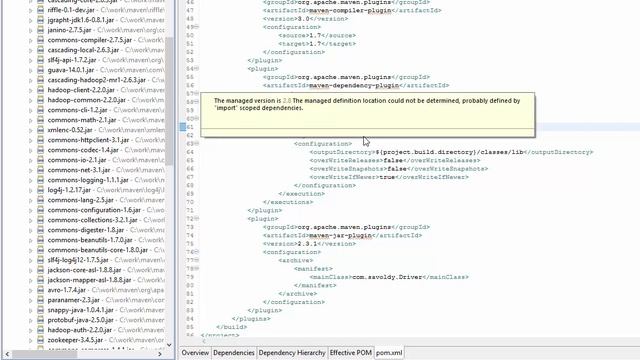Click the maven-dependency-plugin artifactId text
The width and height of the screenshot is (640, 360).
pyautogui.click(x=354, y=85)
